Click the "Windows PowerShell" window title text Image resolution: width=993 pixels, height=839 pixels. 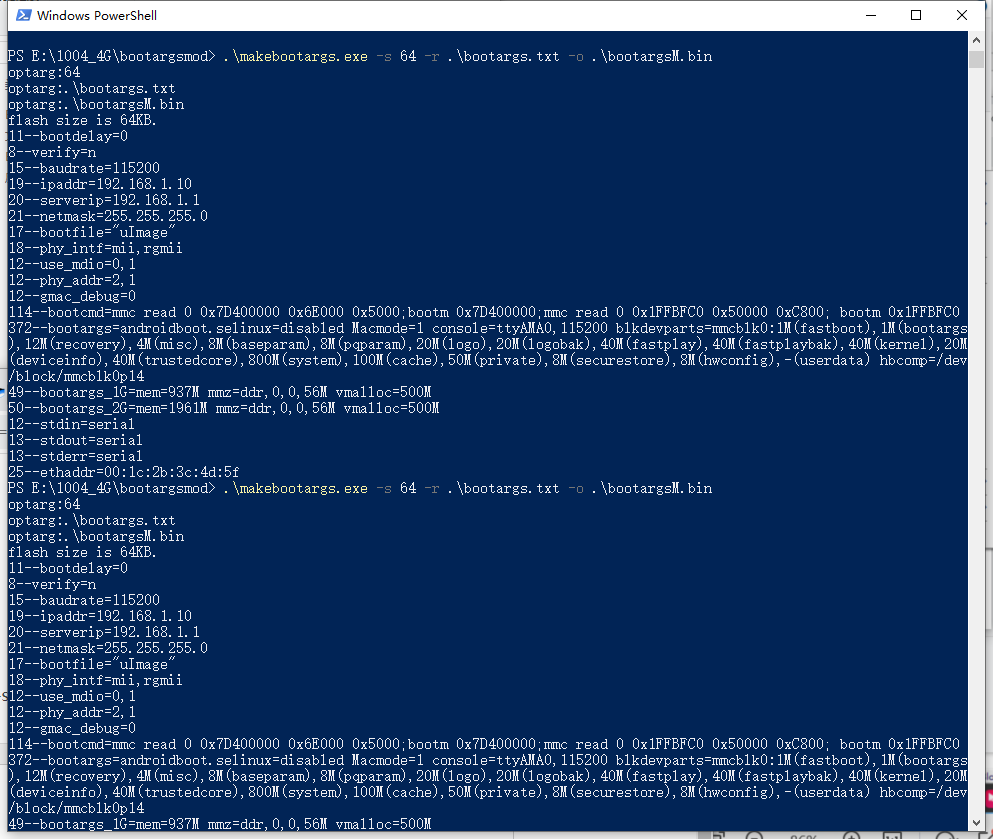tap(97, 16)
